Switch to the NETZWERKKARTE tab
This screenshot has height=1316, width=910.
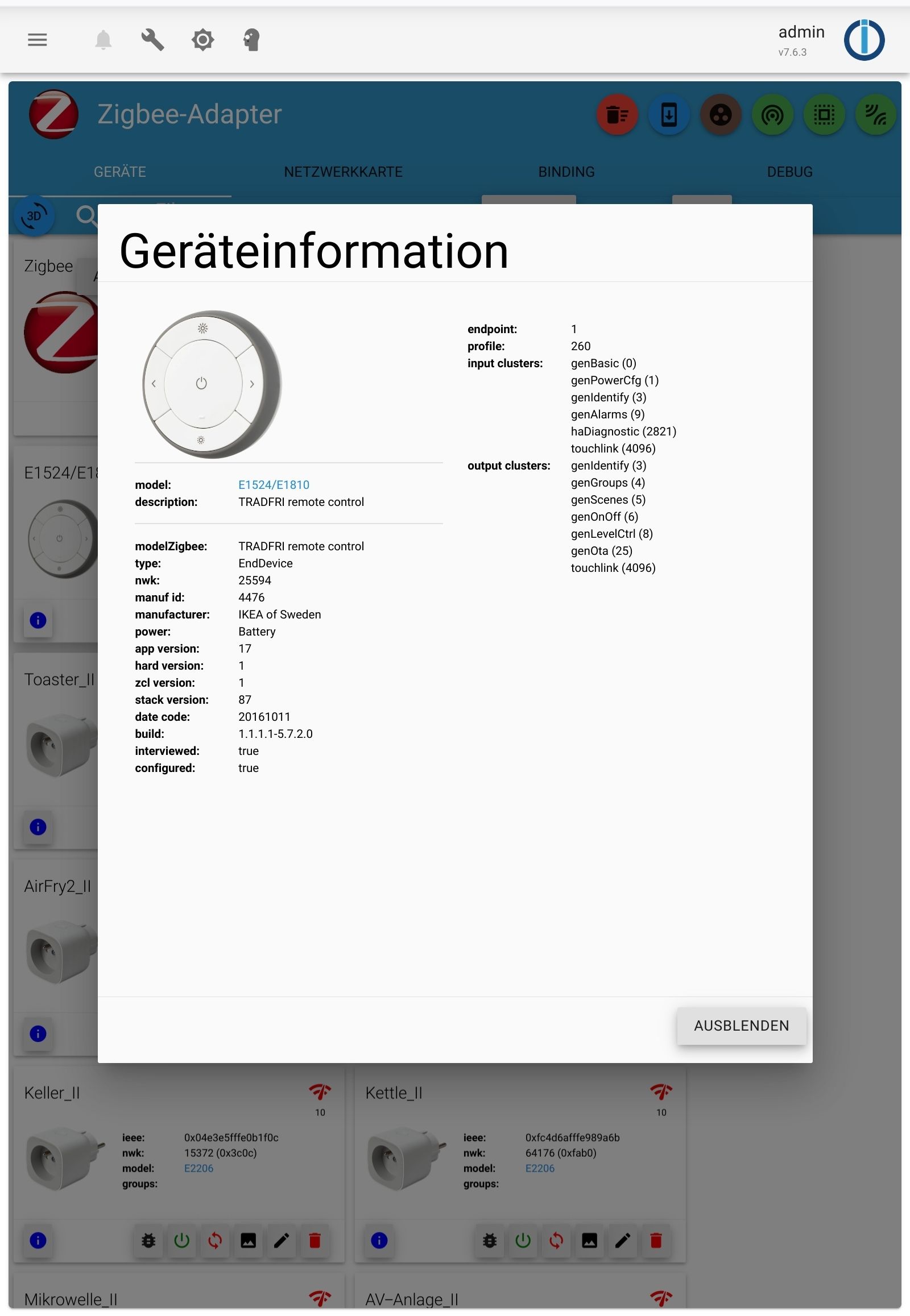point(344,172)
